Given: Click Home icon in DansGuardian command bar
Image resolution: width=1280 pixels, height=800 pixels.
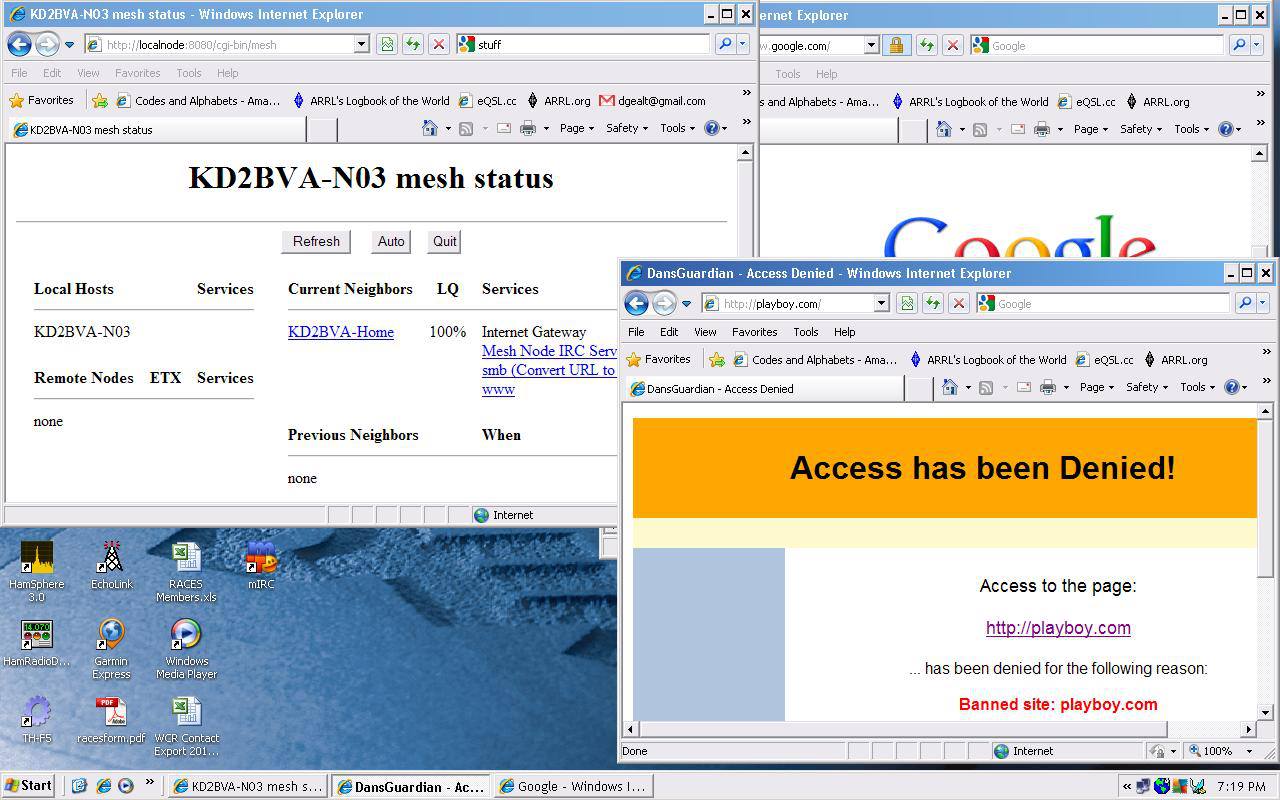Looking at the screenshot, I should pyautogui.click(x=950, y=387).
